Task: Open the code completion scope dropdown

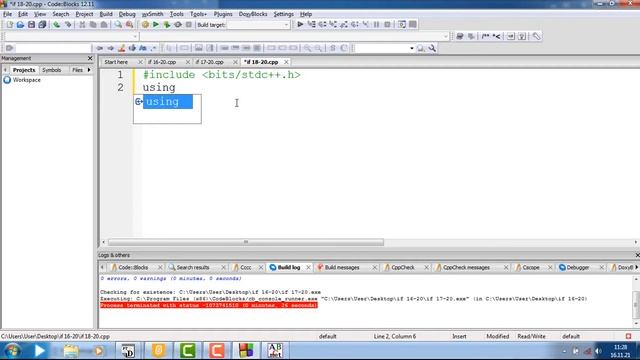Action: tap(135, 36)
